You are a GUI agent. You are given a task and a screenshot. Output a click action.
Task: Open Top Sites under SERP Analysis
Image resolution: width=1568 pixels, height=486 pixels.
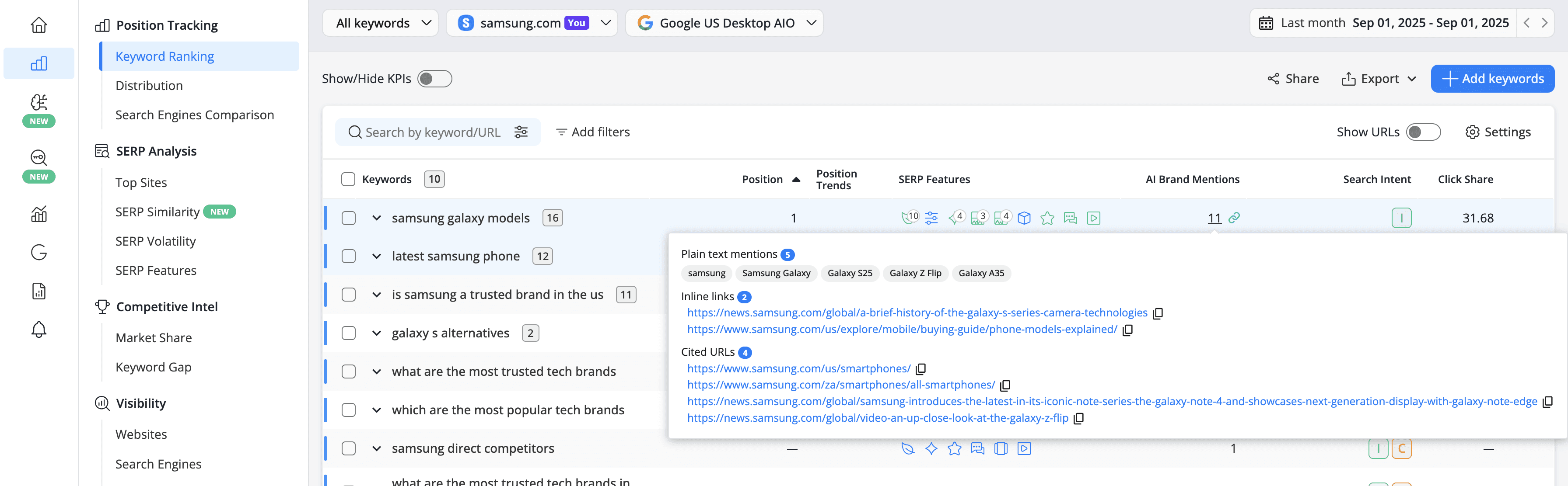tap(141, 183)
